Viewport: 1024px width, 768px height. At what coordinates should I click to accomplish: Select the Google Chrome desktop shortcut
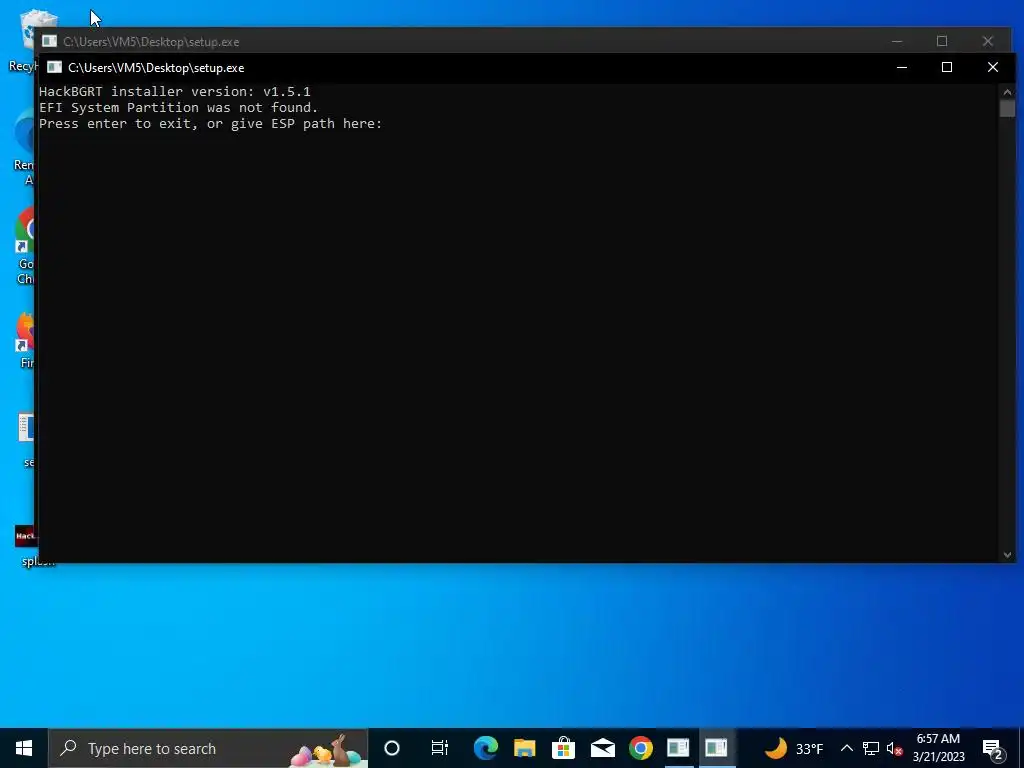[25, 247]
